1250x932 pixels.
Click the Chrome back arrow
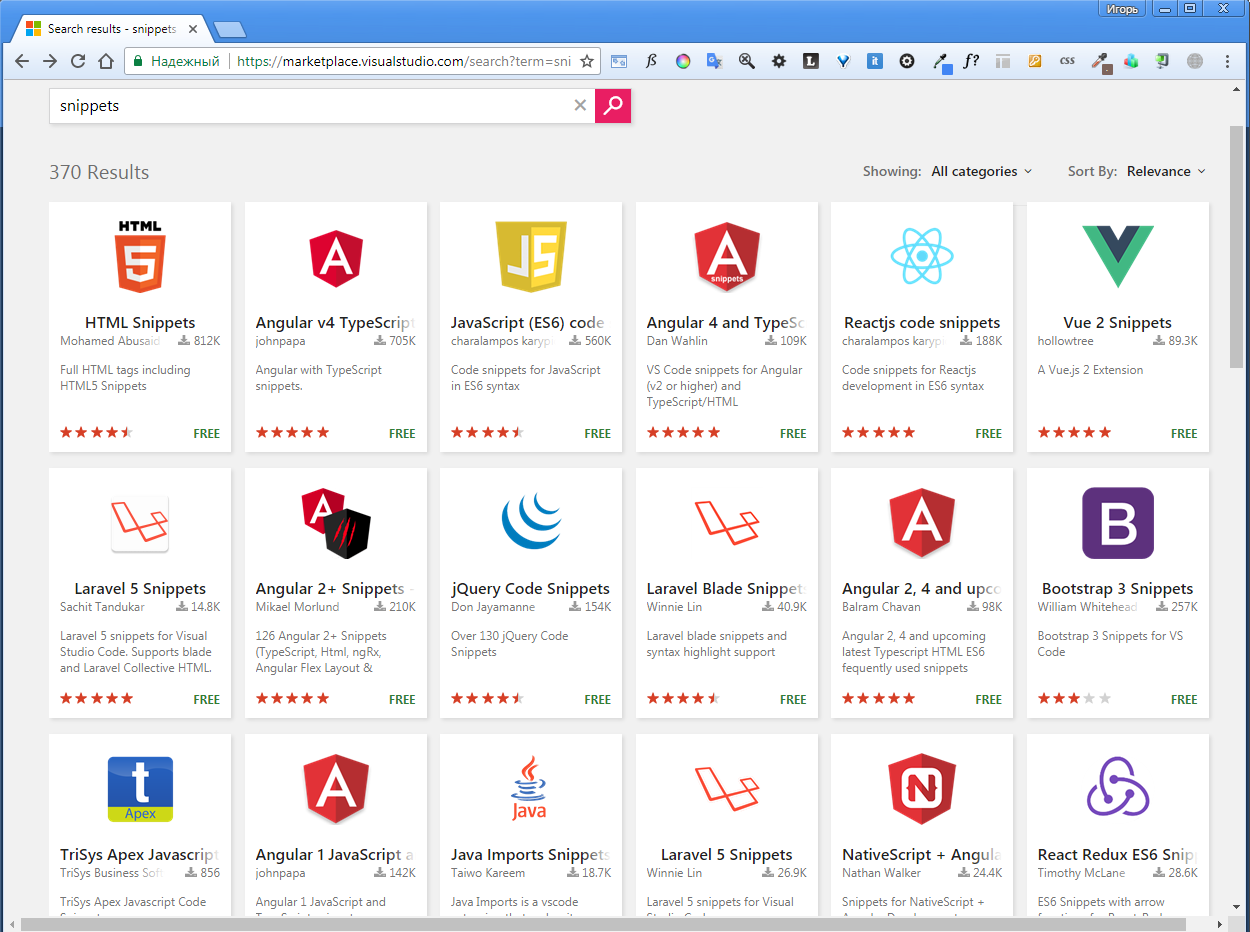pyautogui.click(x=22, y=61)
